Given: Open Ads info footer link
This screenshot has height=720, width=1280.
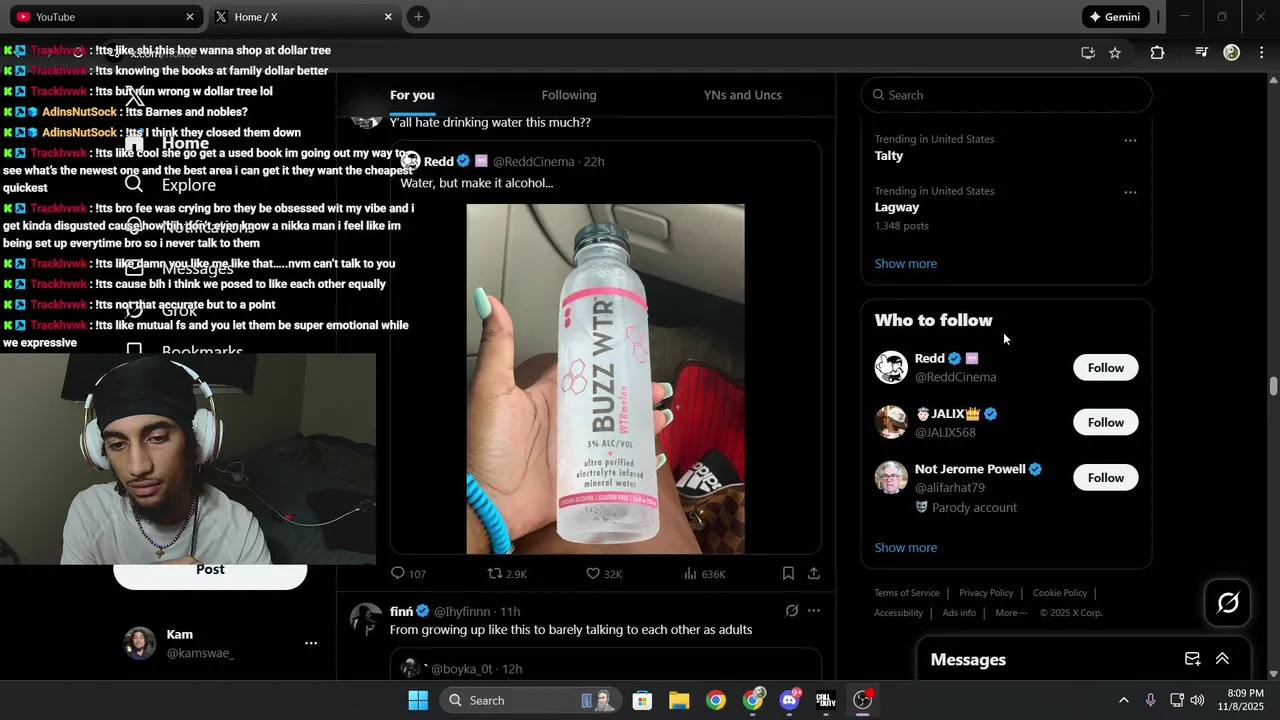Looking at the screenshot, I should (959, 613).
